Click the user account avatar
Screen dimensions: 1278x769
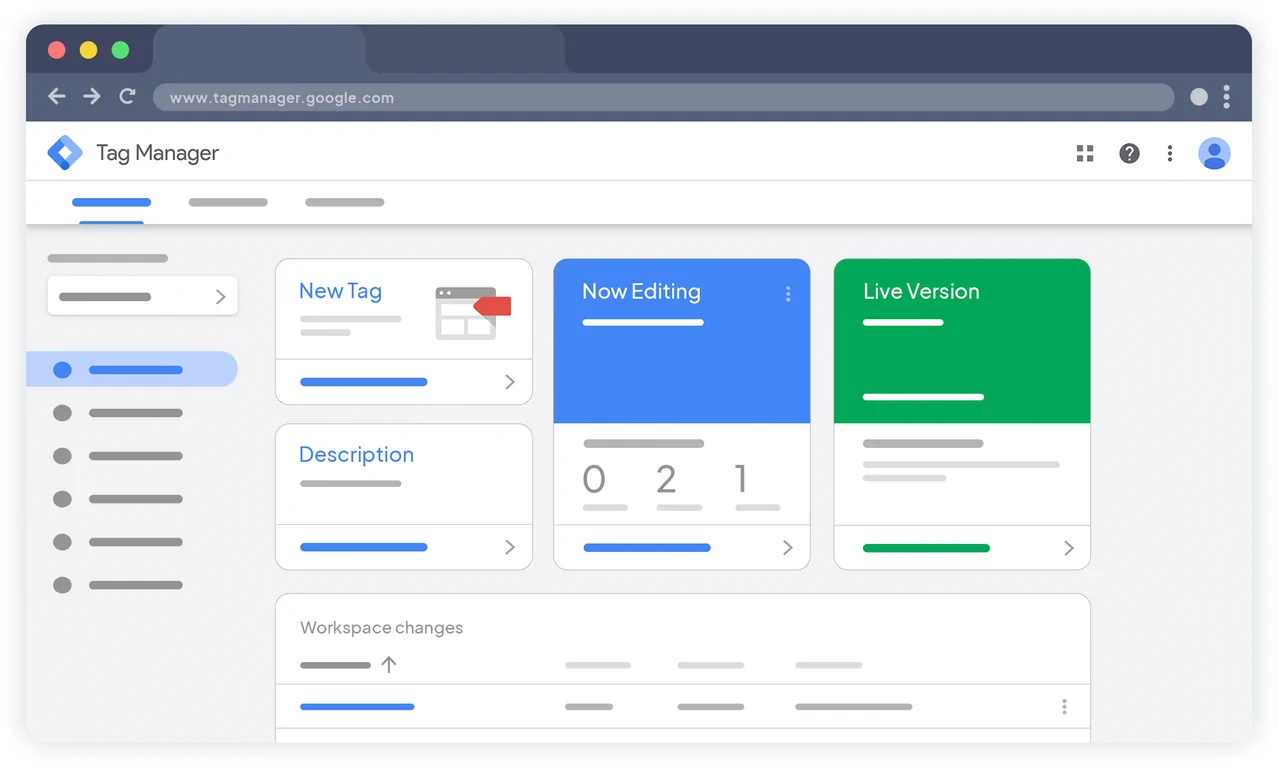click(x=1214, y=153)
